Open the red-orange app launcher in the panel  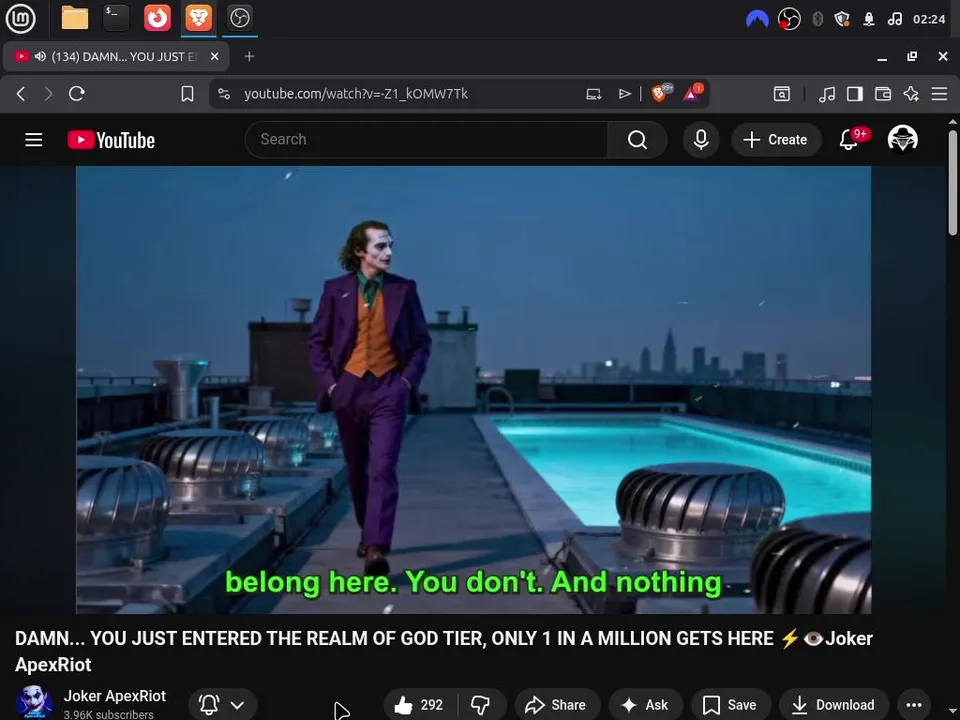pos(157,18)
